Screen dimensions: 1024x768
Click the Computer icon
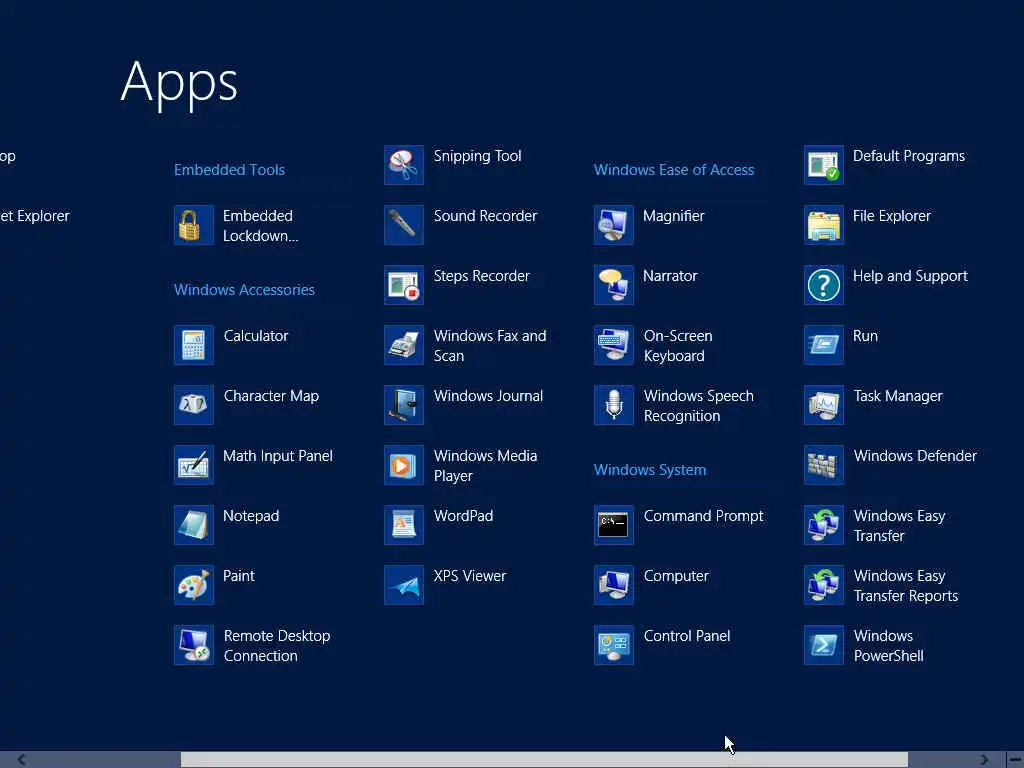pos(614,585)
